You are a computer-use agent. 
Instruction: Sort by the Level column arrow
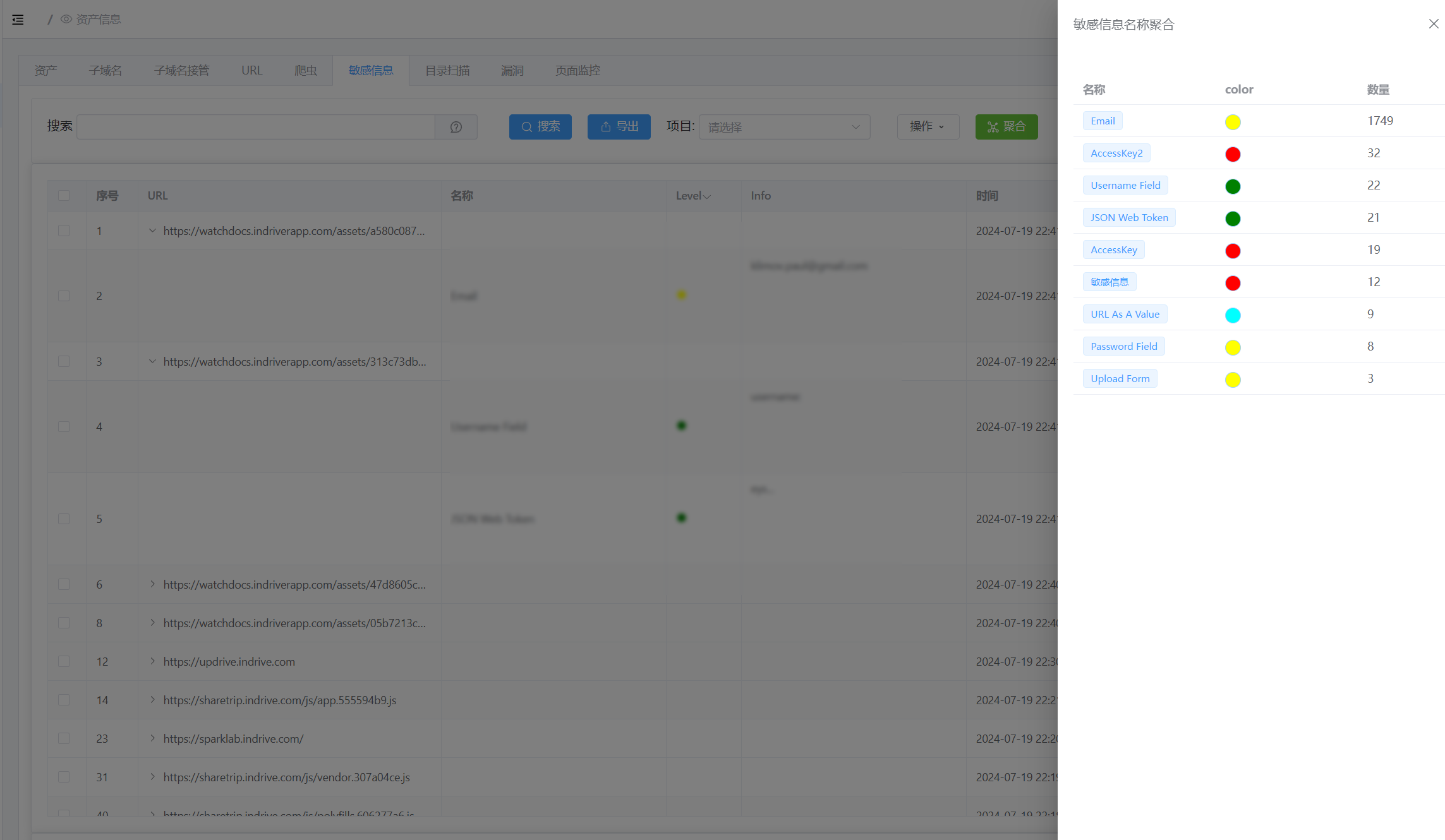[x=707, y=196]
